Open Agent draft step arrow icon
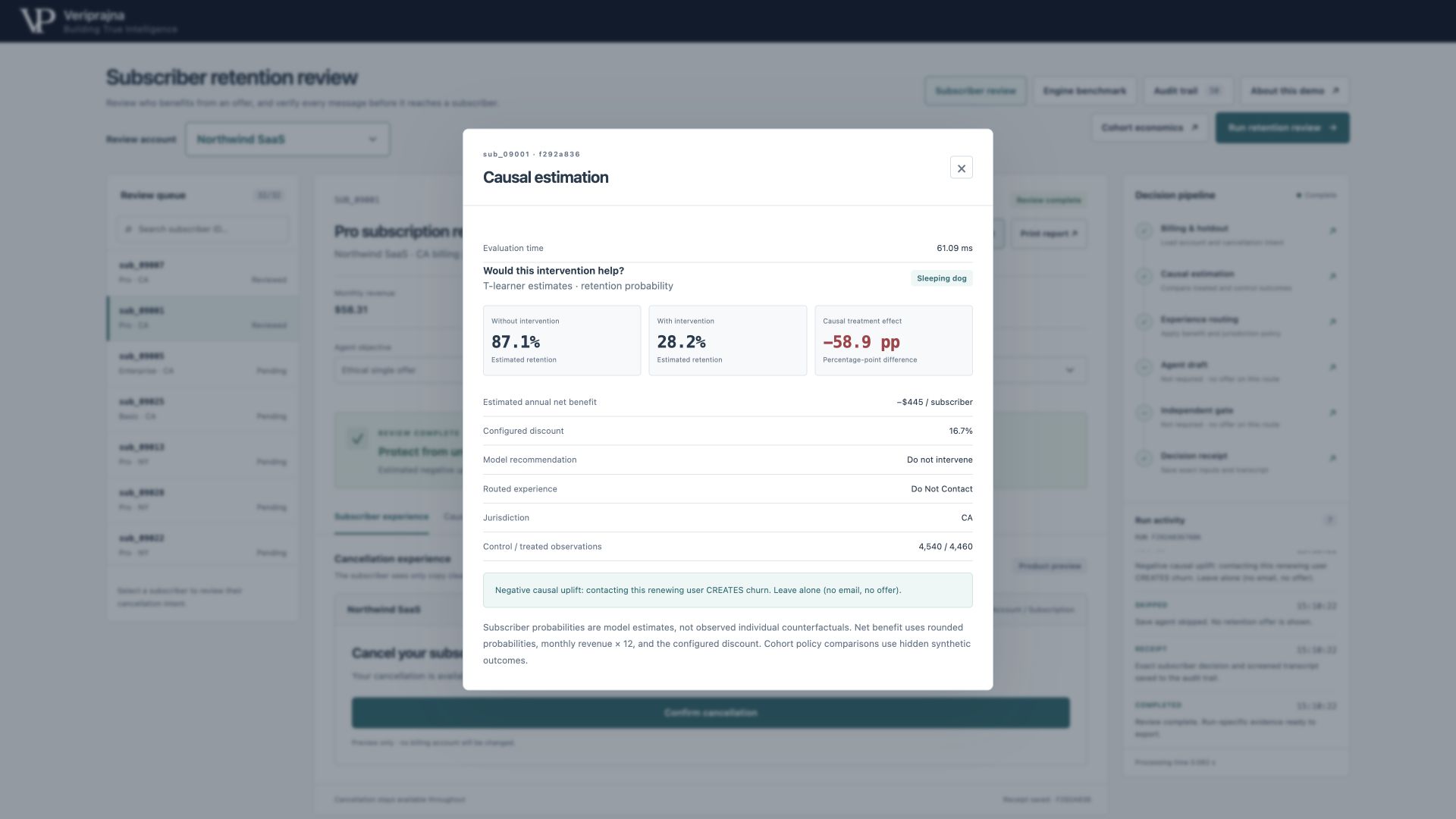The image size is (1456, 819). [1332, 367]
